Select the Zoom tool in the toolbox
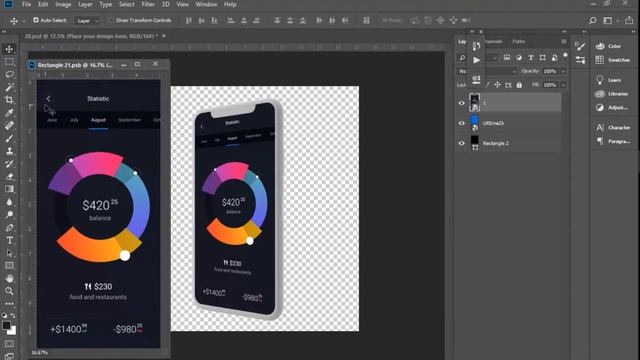This screenshot has width=640, height=360. pos(9,291)
